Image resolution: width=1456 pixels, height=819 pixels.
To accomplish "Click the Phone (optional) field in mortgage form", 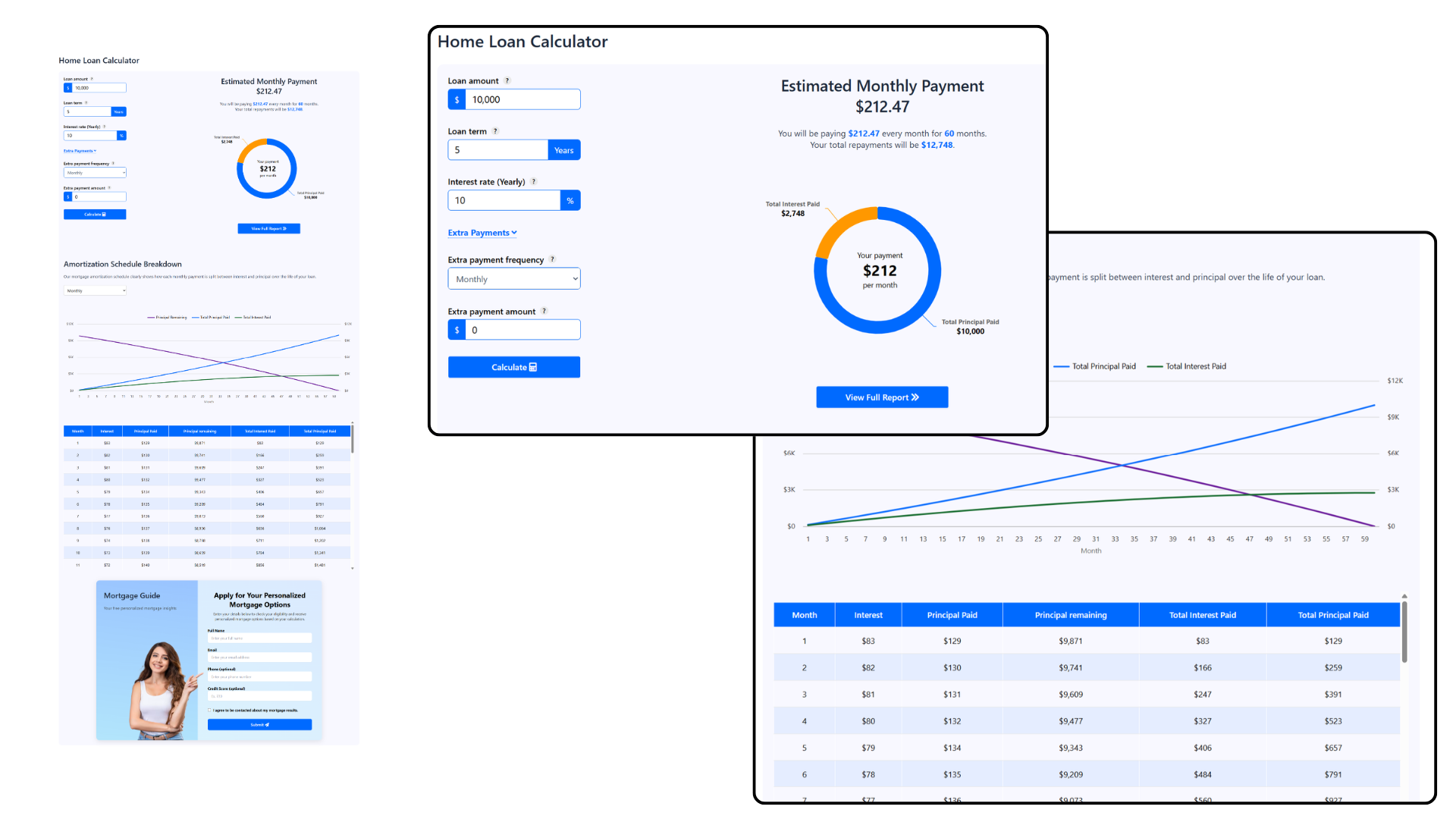I will tap(259, 676).
